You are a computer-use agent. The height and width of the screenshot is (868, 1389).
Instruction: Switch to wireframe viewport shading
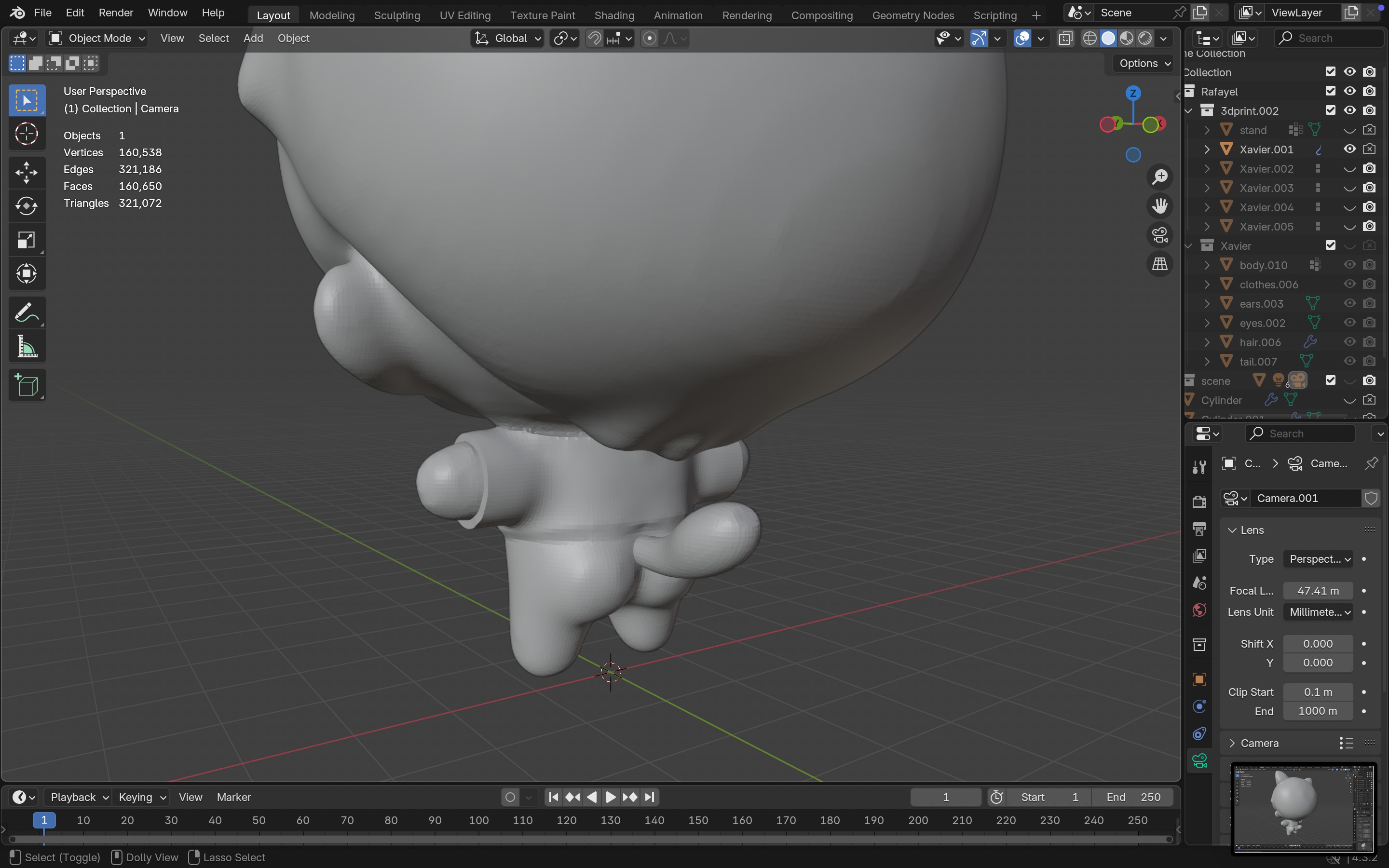click(x=1089, y=39)
